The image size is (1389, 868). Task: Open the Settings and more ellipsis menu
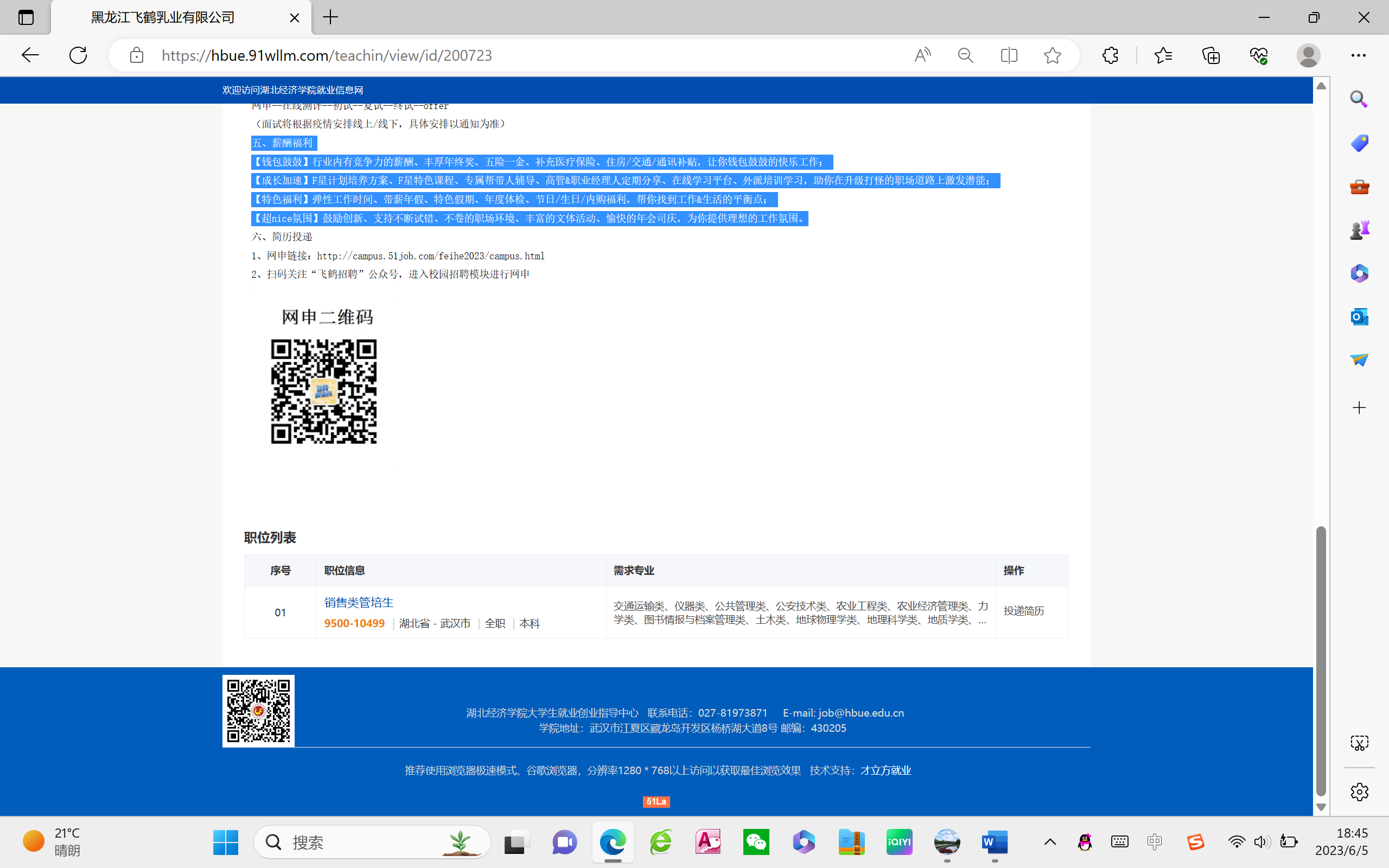pyautogui.click(x=1358, y=55)
